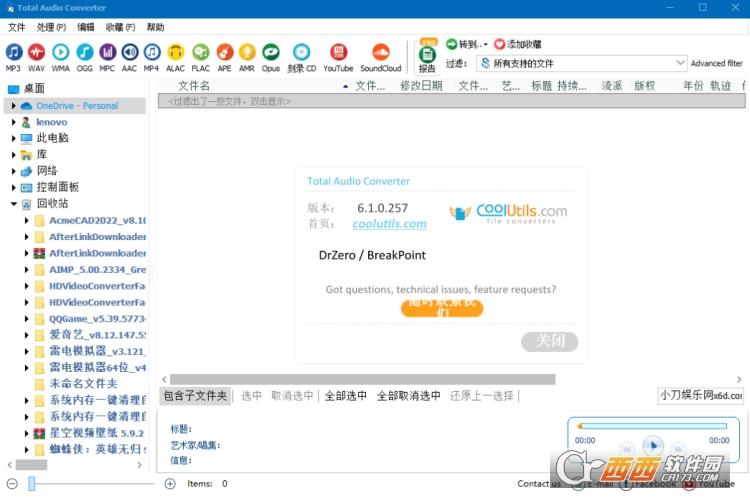Click the 取消选中 button

click(x=292, y=396)
